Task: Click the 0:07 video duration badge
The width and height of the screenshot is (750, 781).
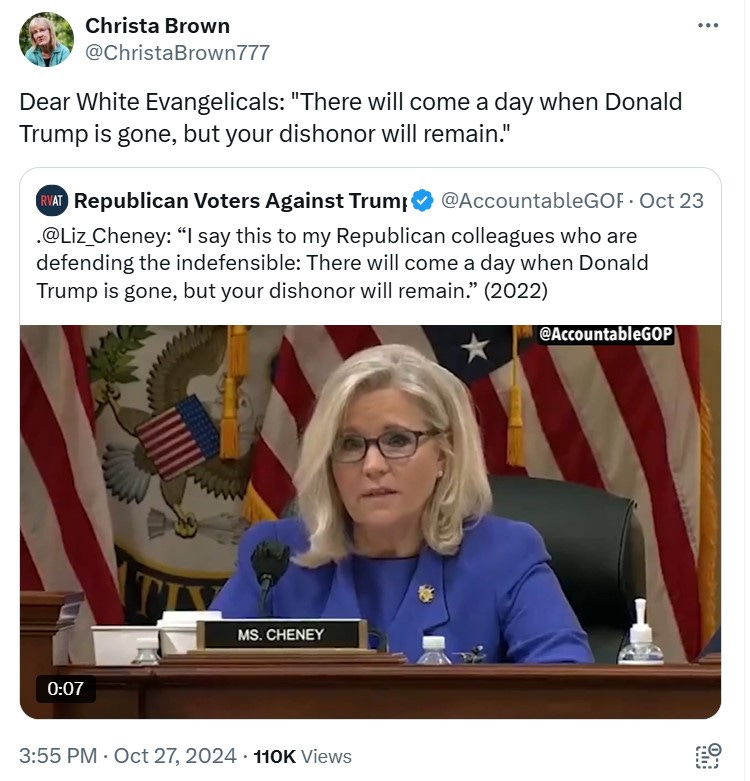Action: coord(65,689)
